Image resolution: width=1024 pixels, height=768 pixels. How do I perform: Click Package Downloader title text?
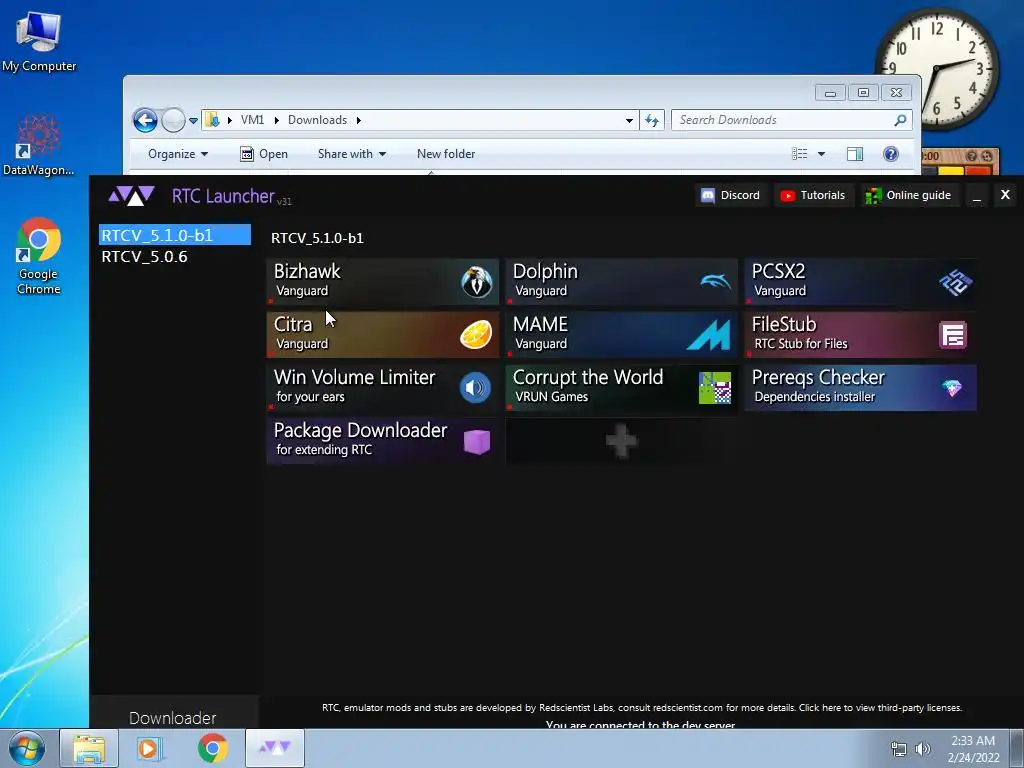(x=360, y=430)
